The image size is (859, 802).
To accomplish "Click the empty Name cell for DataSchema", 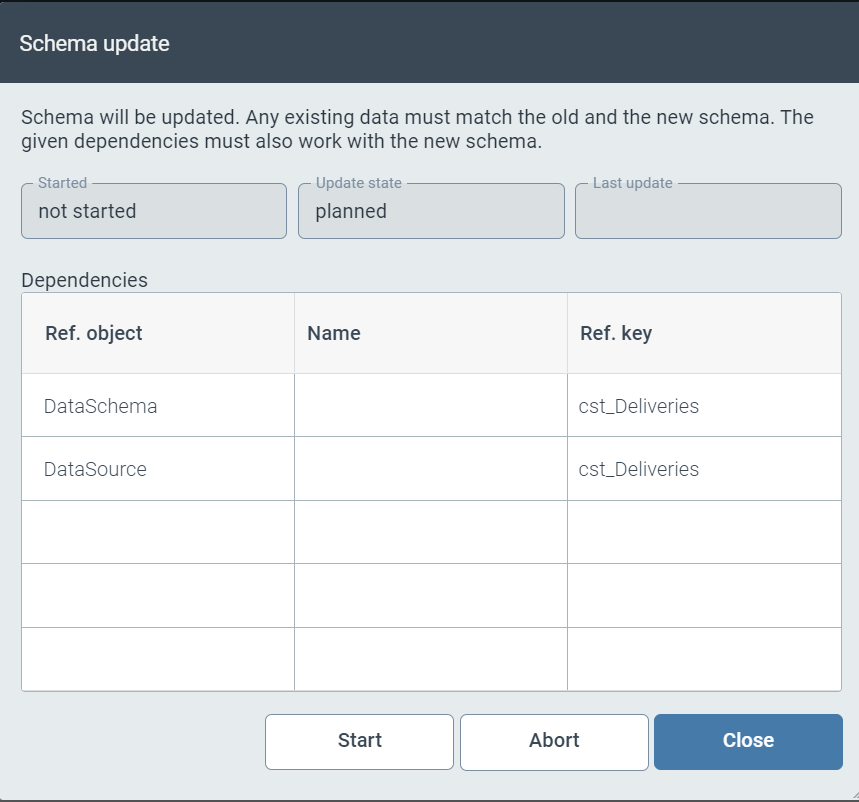I will (430, 405).
